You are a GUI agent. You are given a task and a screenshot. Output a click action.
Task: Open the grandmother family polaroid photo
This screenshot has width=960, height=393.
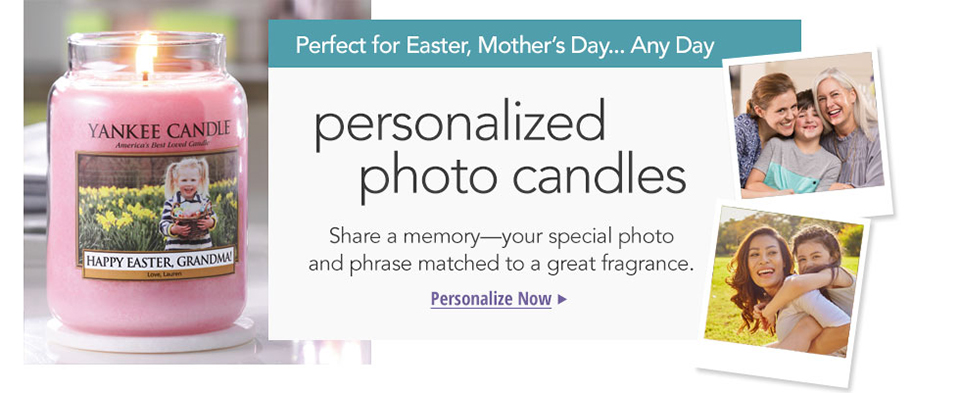(807, 130)
